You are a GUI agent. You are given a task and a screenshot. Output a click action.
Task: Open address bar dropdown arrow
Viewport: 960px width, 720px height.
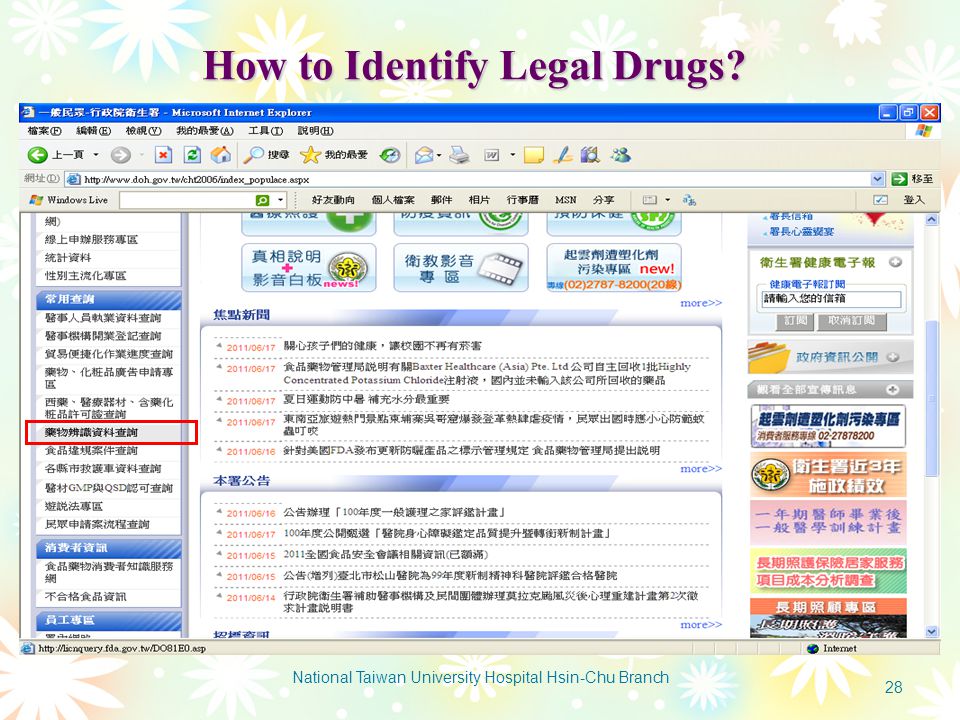pyautogui.click(x=877, y=179)
